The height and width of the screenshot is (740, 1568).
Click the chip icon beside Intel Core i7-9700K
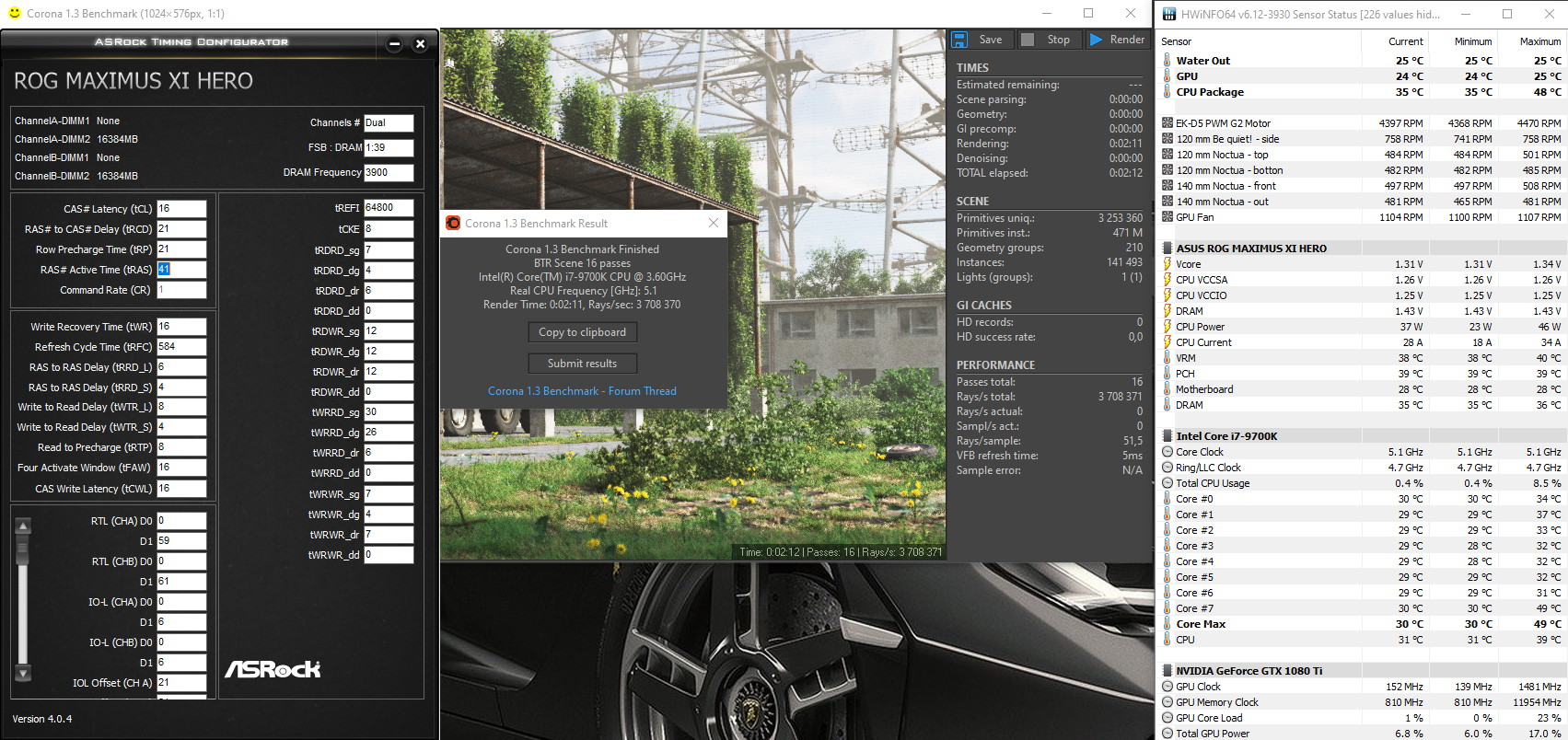pyautogui.click(x=1167, y=436)
